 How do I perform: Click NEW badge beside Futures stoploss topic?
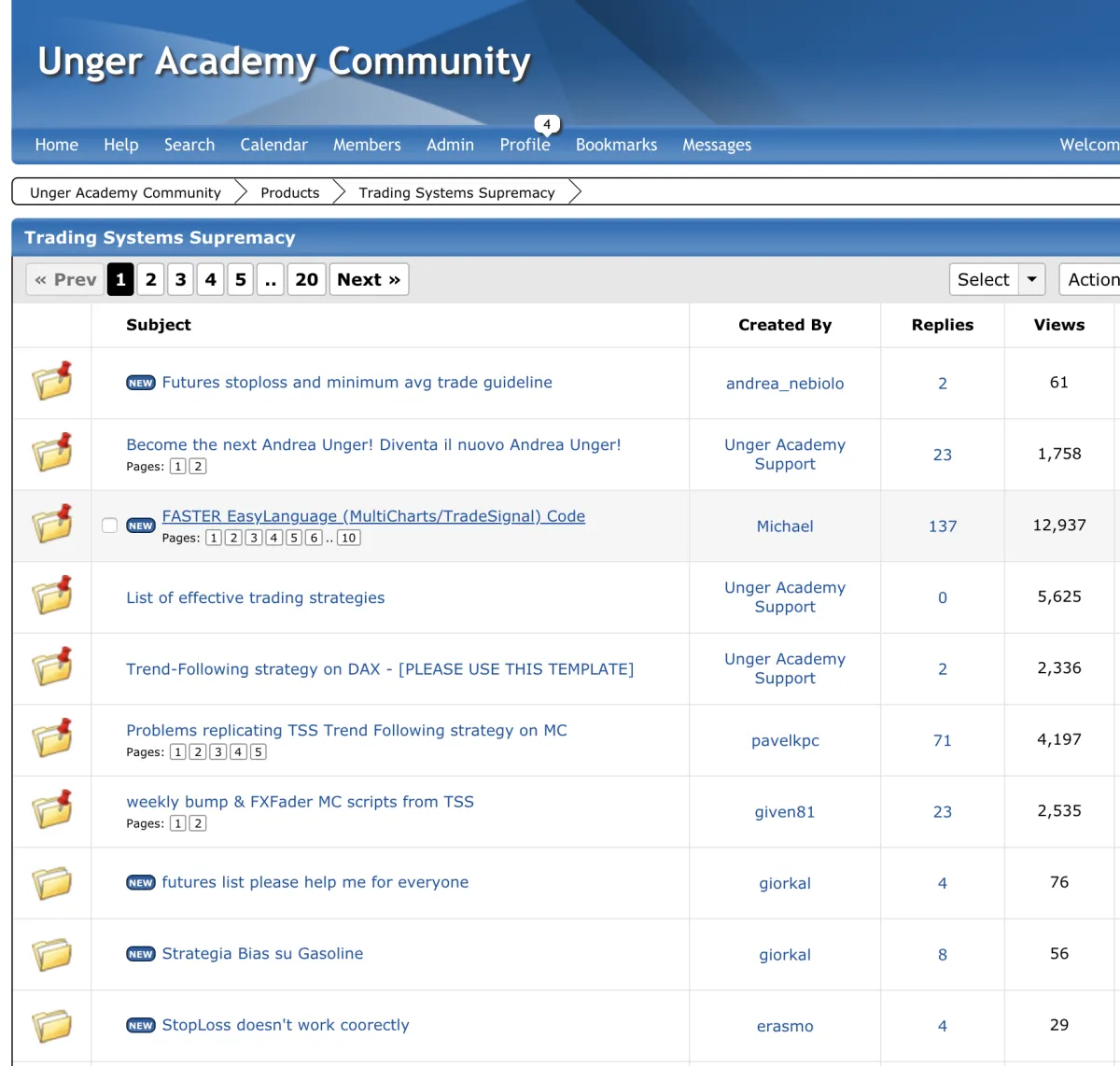pyautogui.click(x=141, y=383)
